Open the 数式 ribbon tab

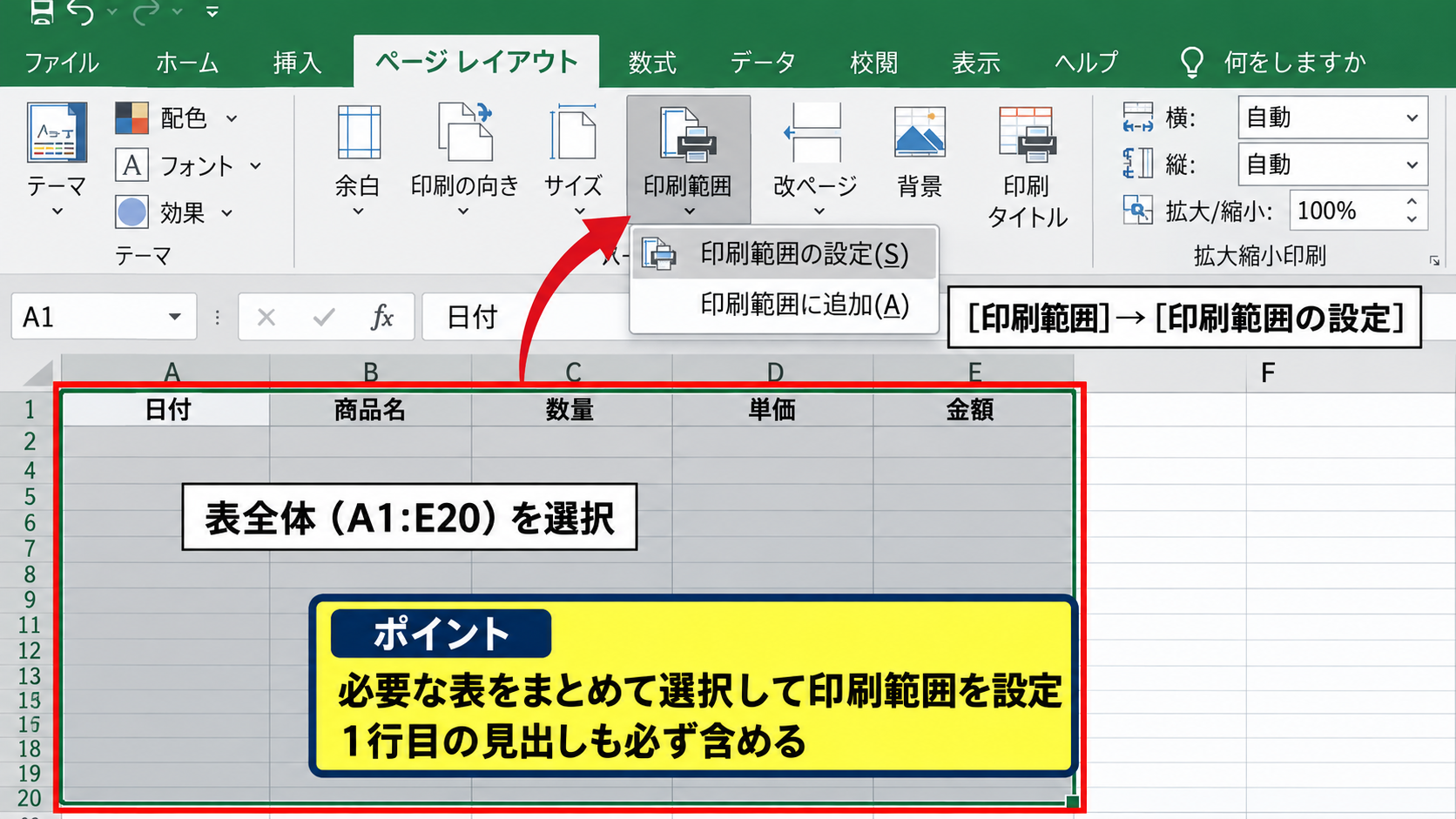click(653, 63)
